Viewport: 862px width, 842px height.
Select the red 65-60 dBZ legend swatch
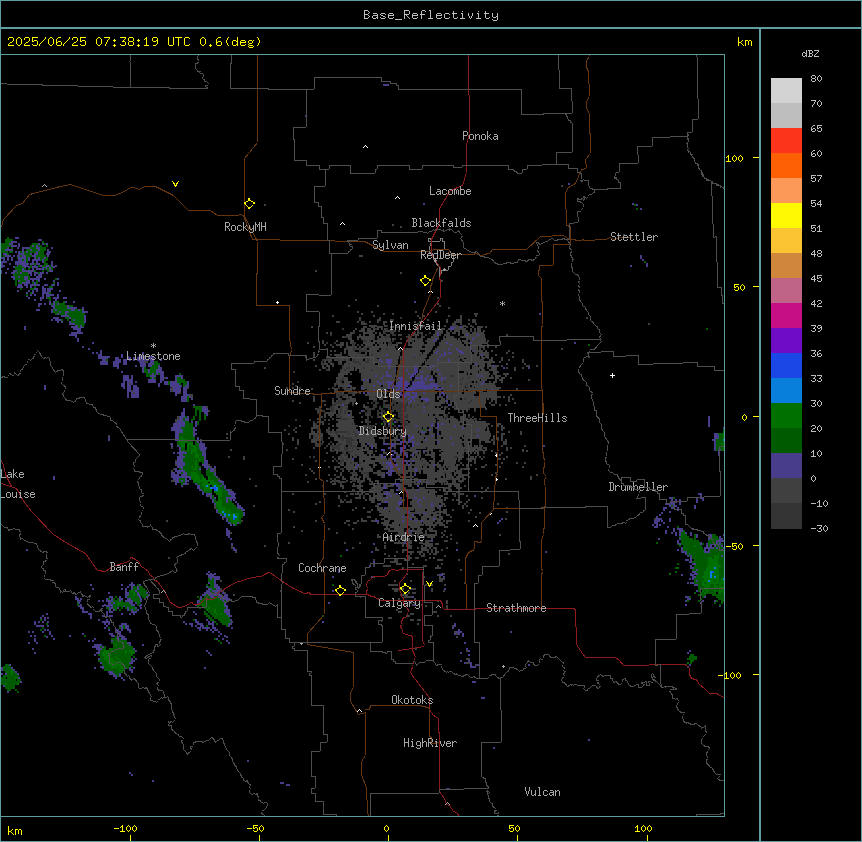tap(786, 141)
